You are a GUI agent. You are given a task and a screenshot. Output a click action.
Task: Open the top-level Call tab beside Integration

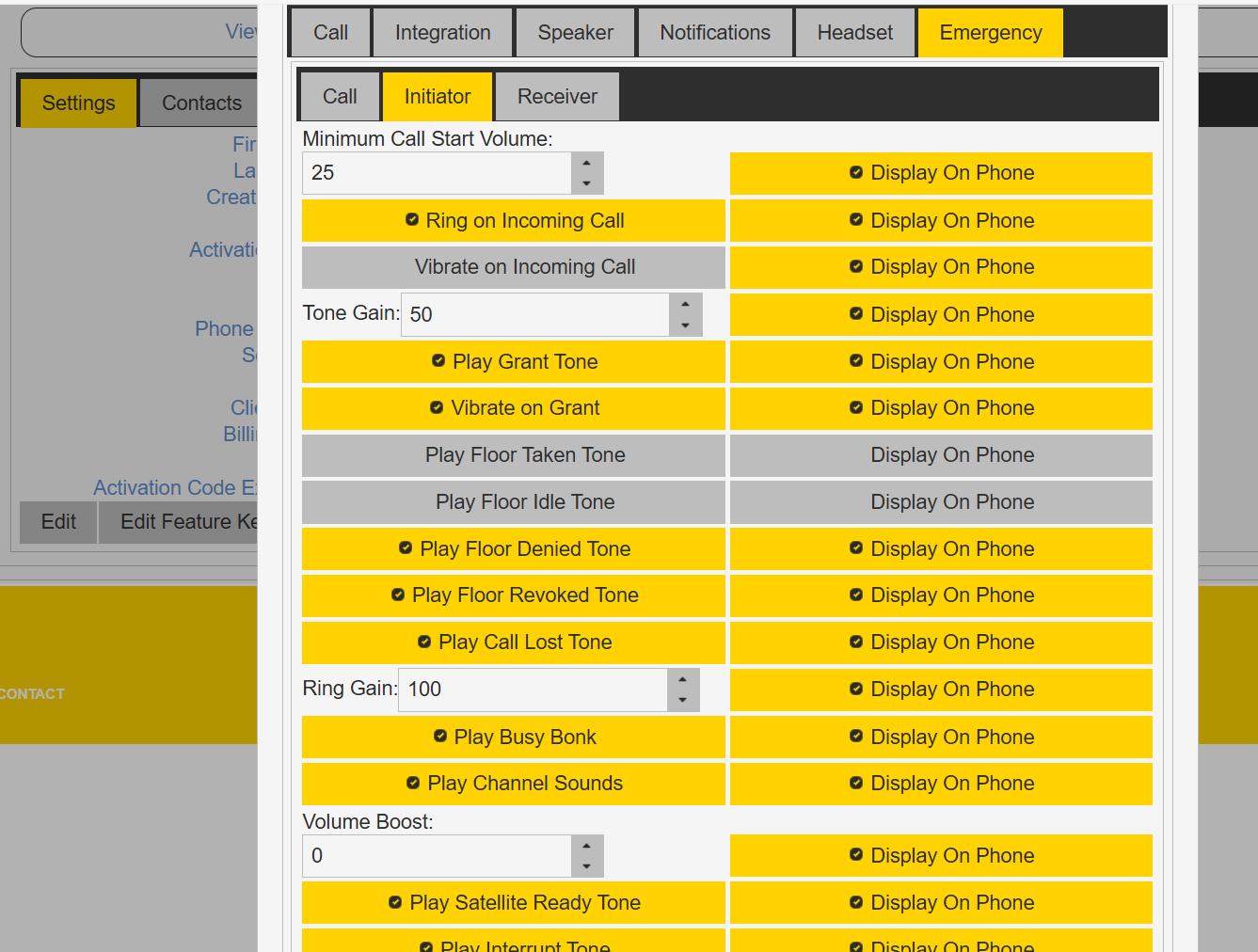click(x=330, y=33)
